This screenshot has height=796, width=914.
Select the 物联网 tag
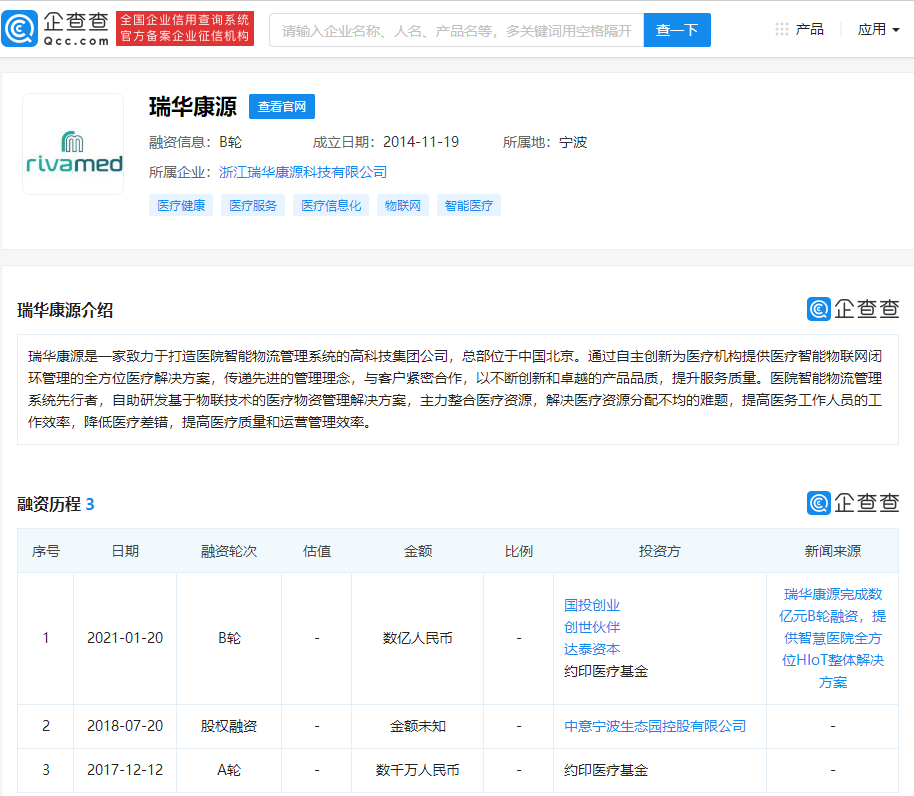click(x=403, y=206)
